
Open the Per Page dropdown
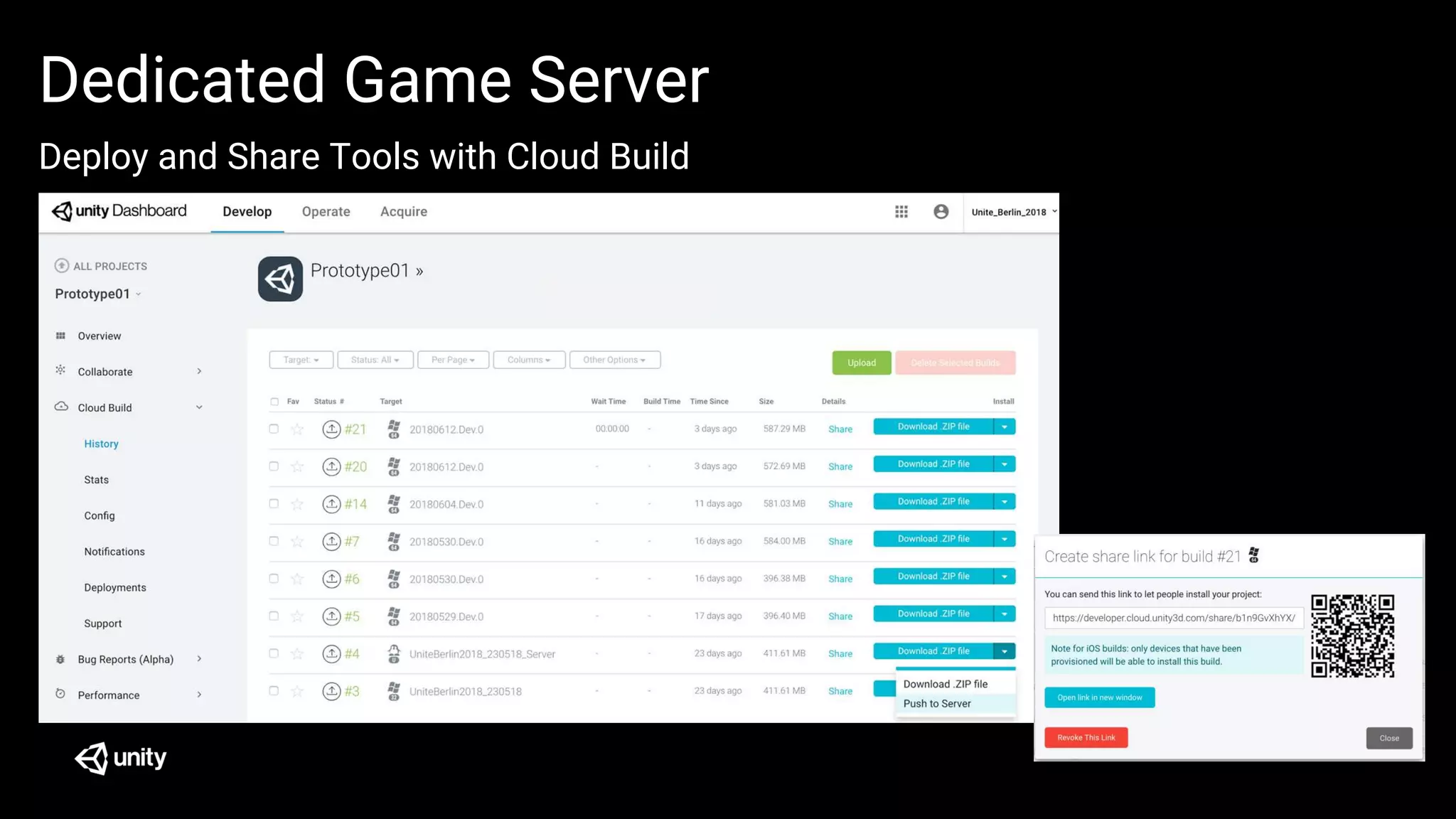[x=454, y=360]
